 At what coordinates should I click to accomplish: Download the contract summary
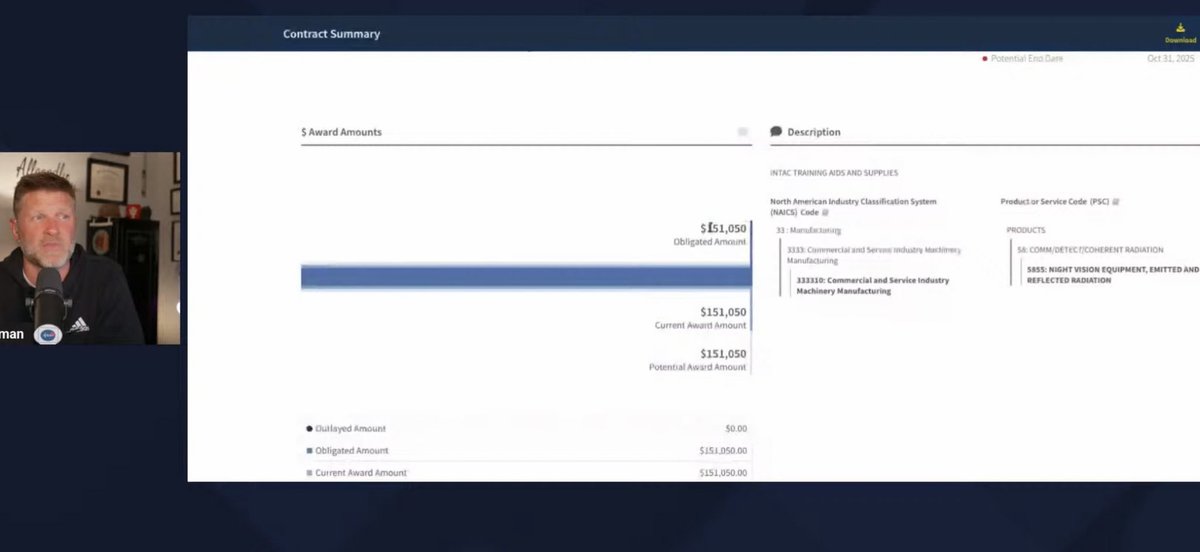[1180, 33]
